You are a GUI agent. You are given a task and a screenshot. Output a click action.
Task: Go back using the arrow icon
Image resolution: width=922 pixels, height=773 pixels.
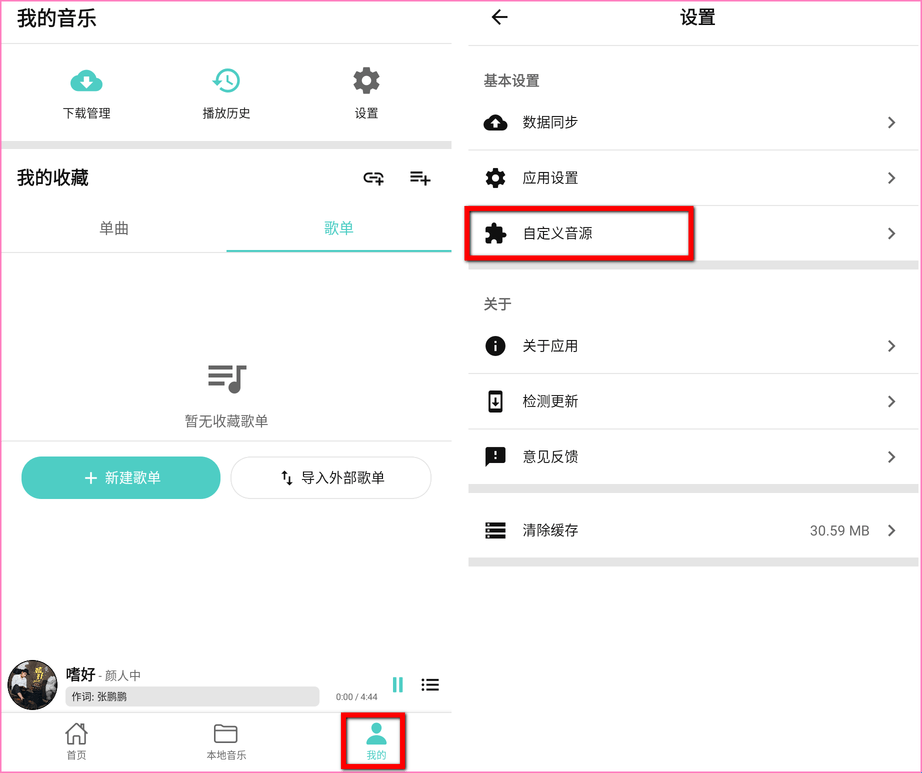point(500,18)
